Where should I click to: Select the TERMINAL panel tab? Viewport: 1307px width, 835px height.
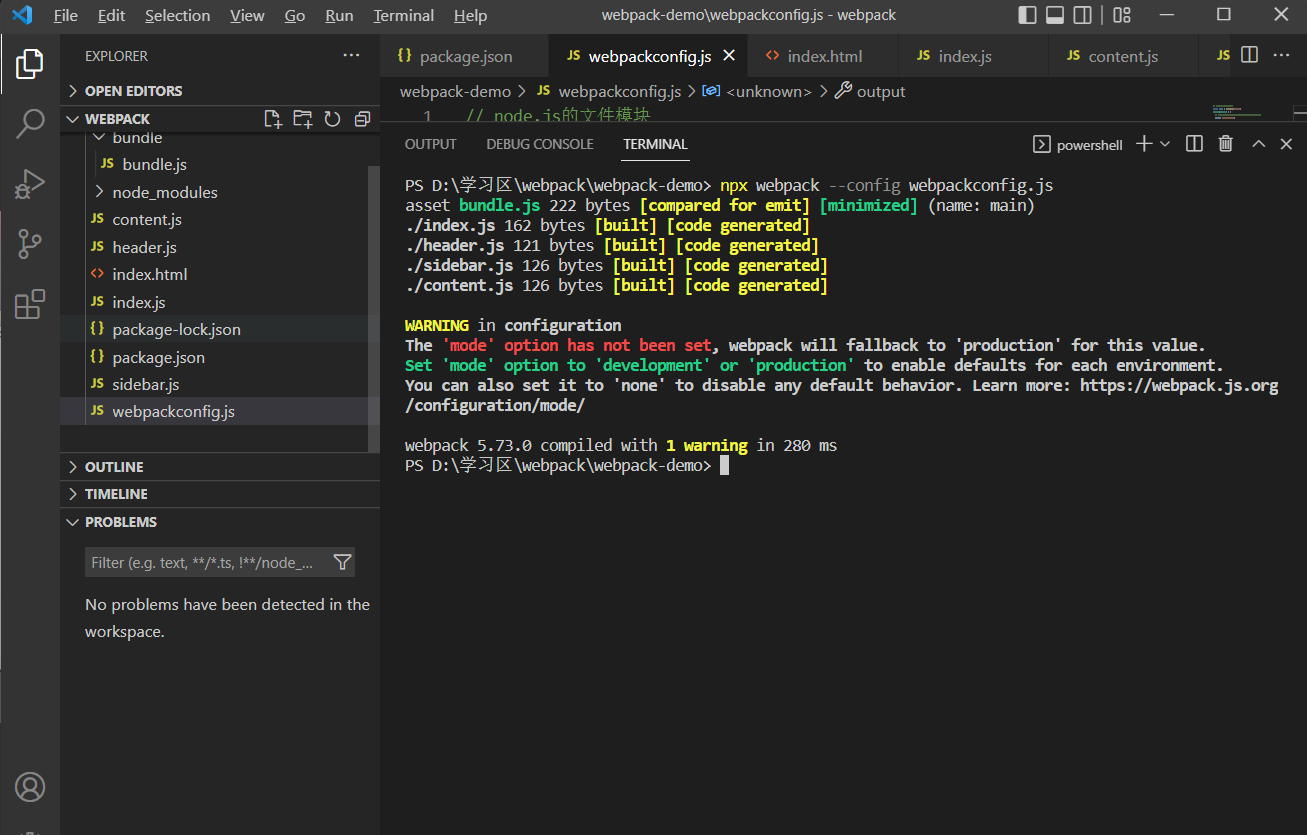click(x=656, y=144)
